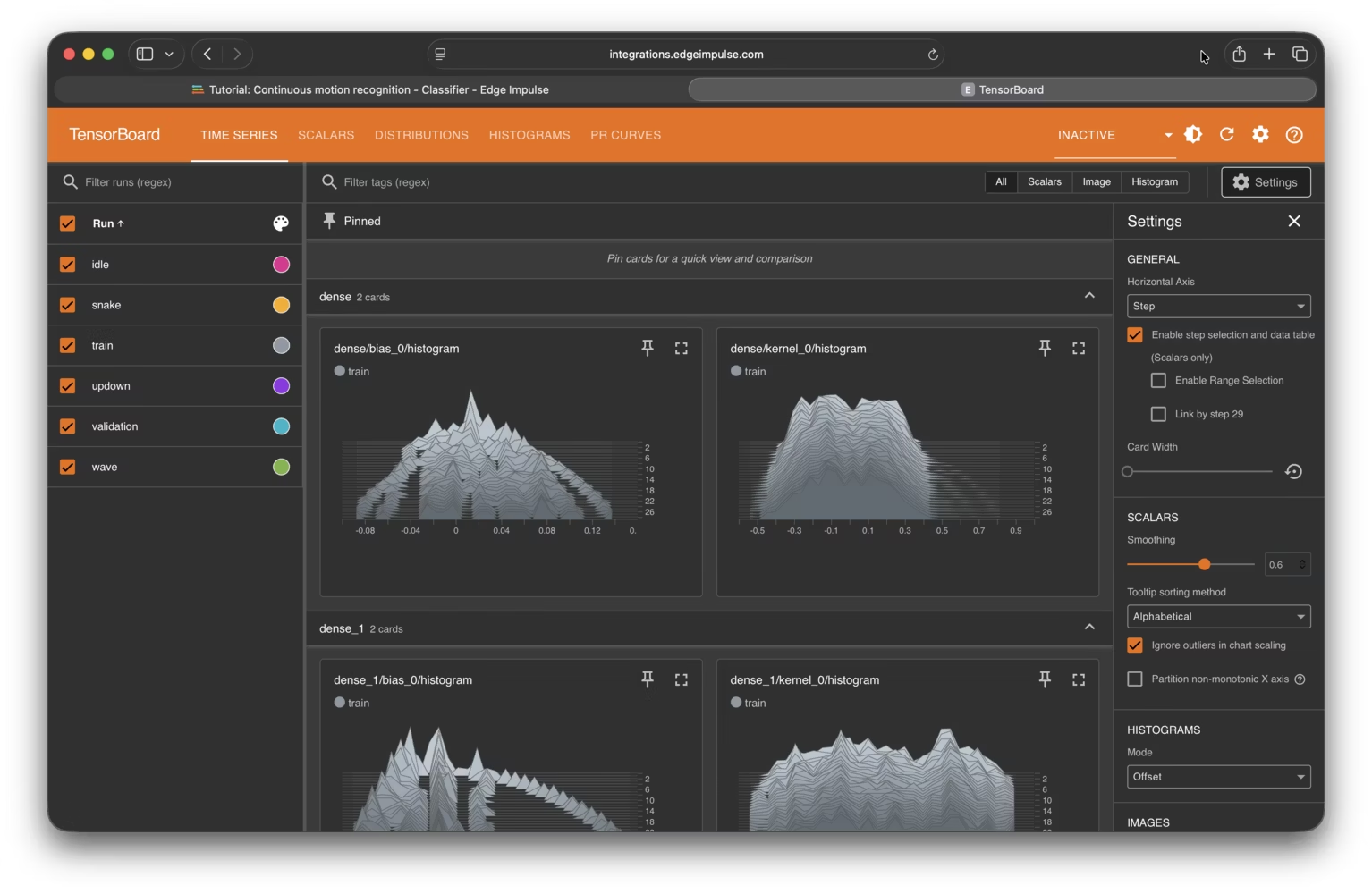1372x894 pixels.
Task: Open the Histograms Mode Offset dropdown
Action: pos(1218,777)
